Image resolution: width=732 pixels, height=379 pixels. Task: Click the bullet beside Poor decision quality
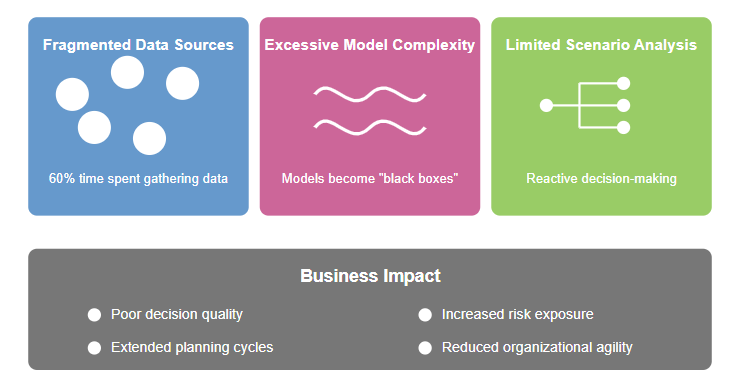point(94,315)
